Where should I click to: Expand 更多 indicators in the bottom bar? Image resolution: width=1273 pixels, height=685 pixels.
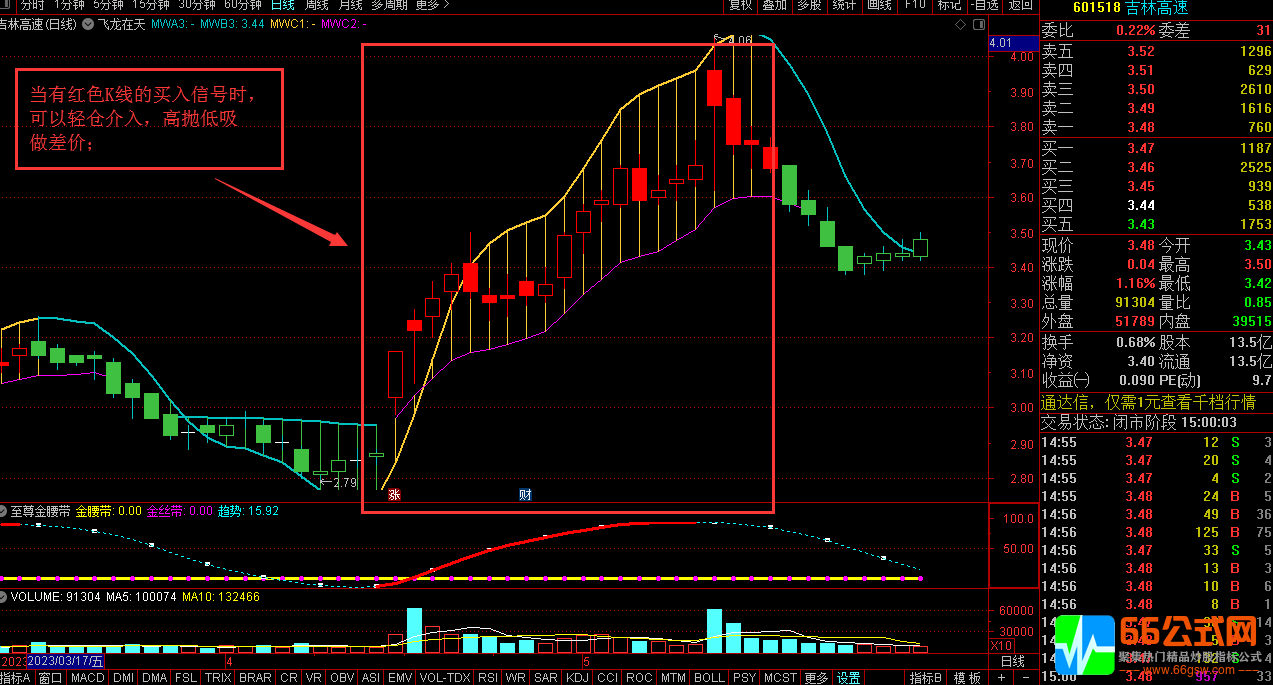pos(816,677)
